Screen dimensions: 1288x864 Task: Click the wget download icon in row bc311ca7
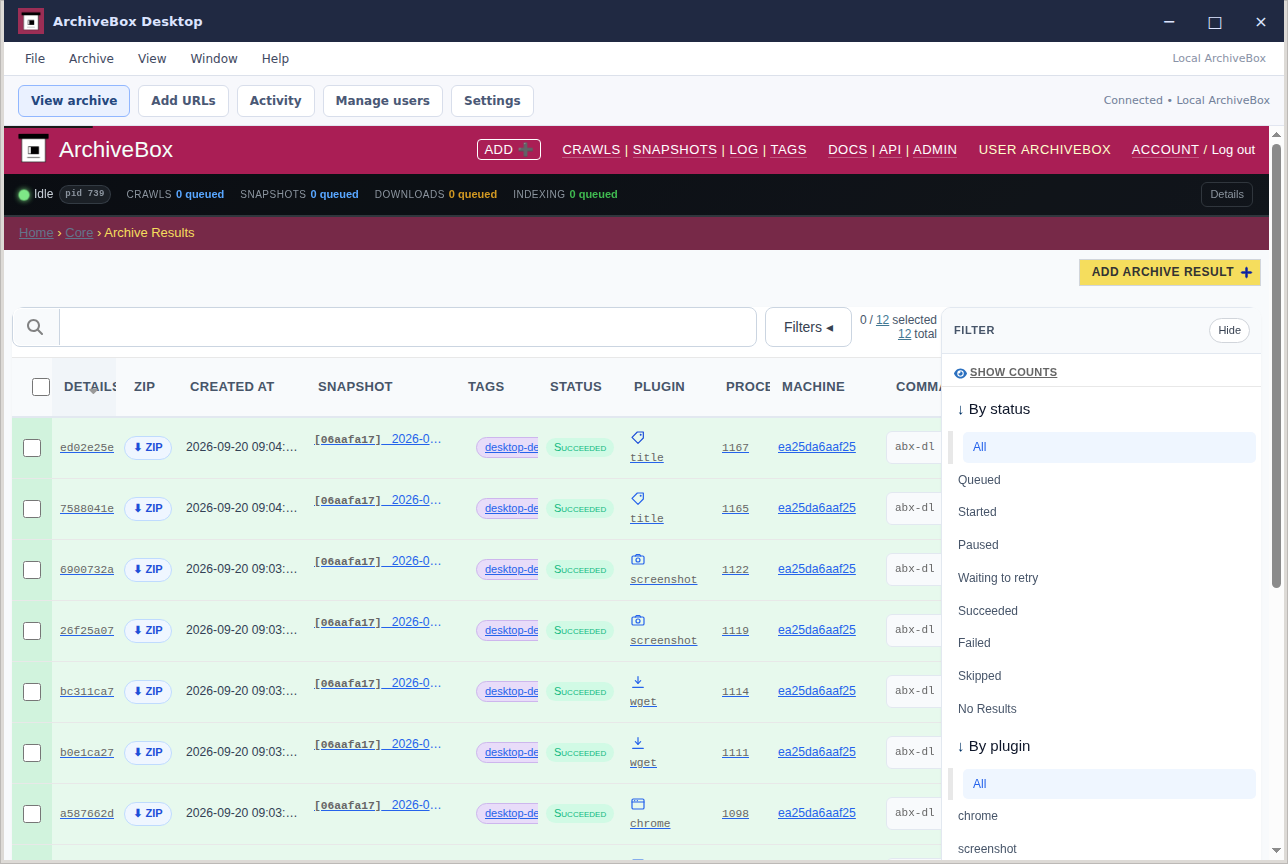coord(638,681)
